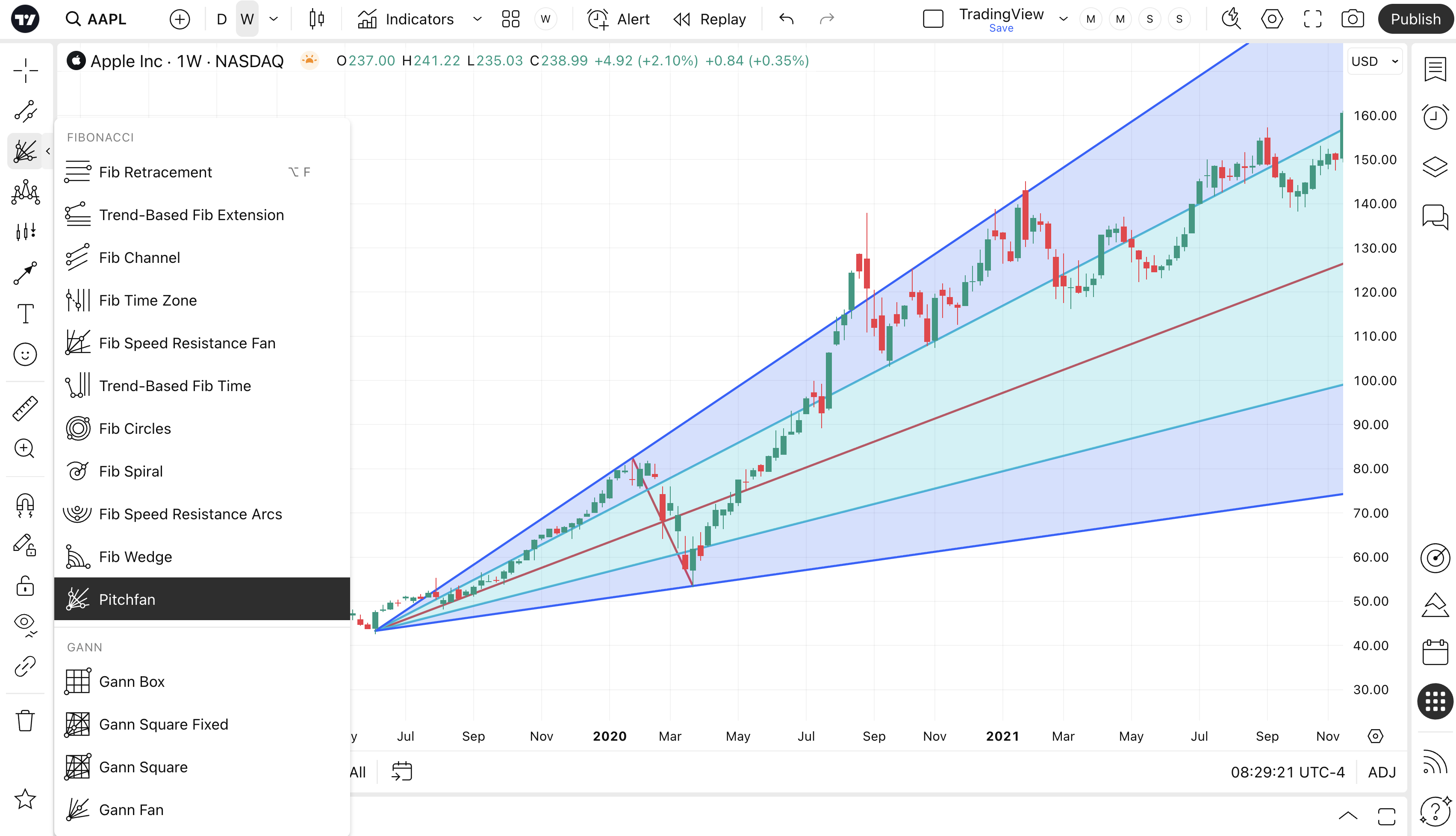Viewport: 1456px width, 836px height.
Task: Select the ruler measure tool
Action: coord(25,408)
